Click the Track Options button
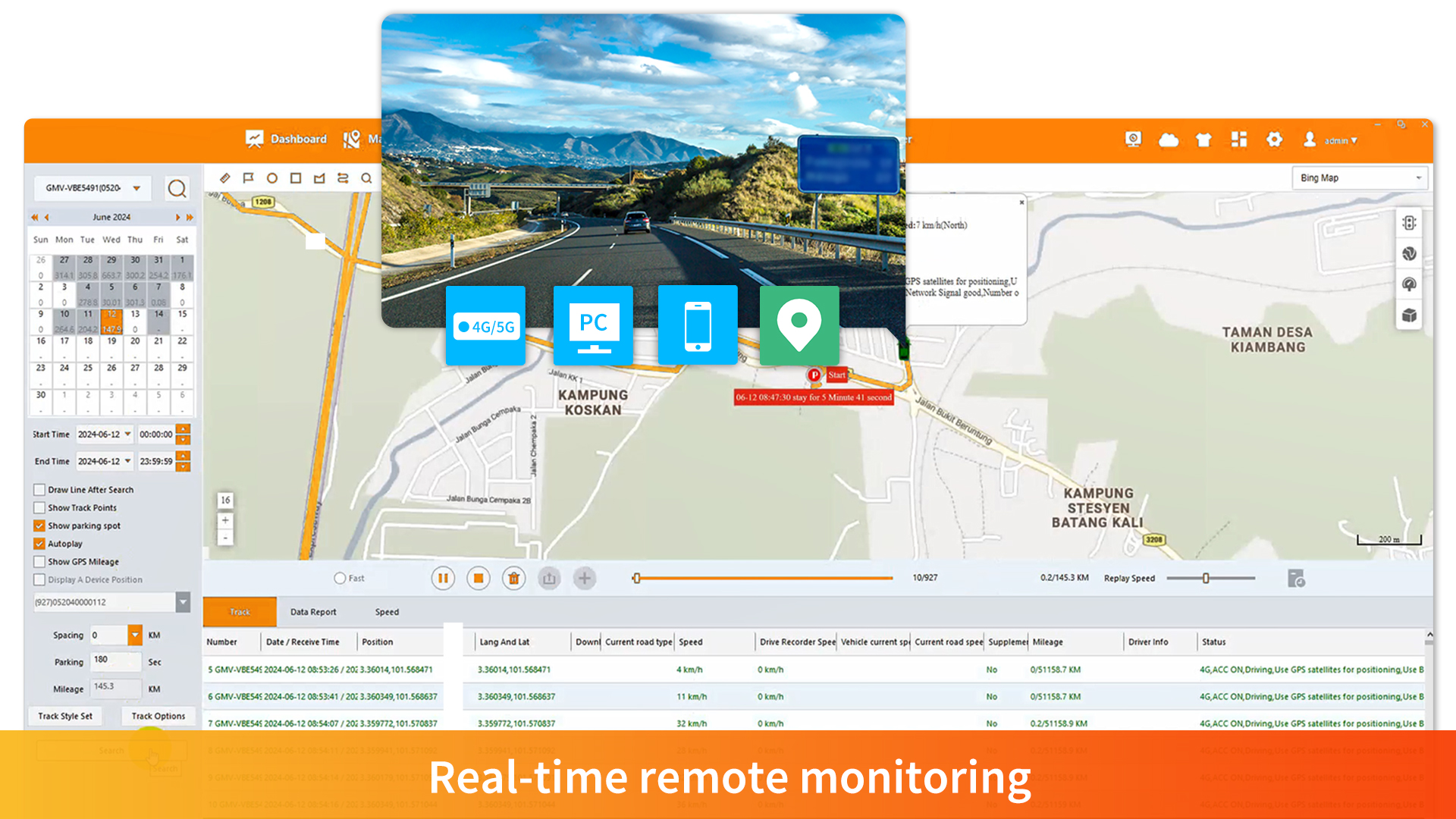This screenshot has height=819, width=1456. pos(158,716)
